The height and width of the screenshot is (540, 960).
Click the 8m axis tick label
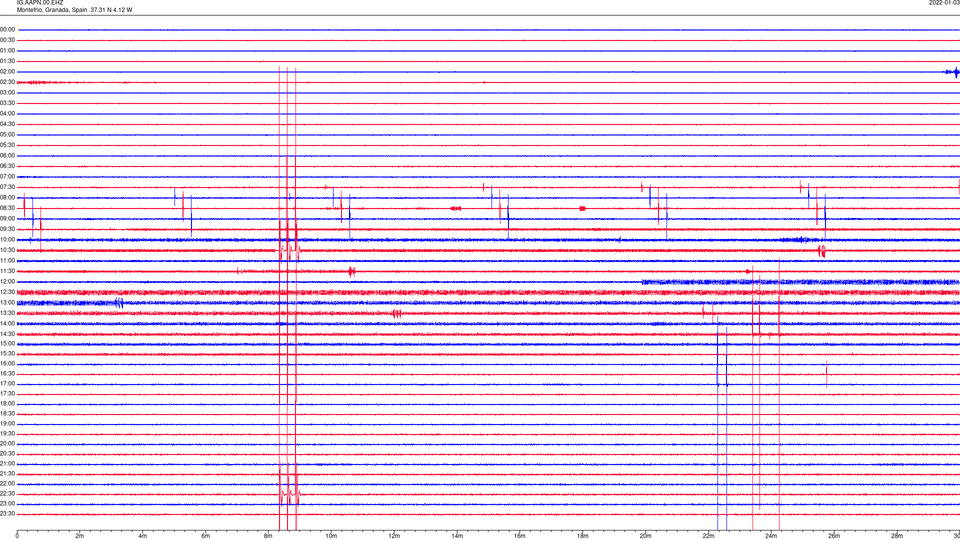pyautogui.click(x=268, y=536)
